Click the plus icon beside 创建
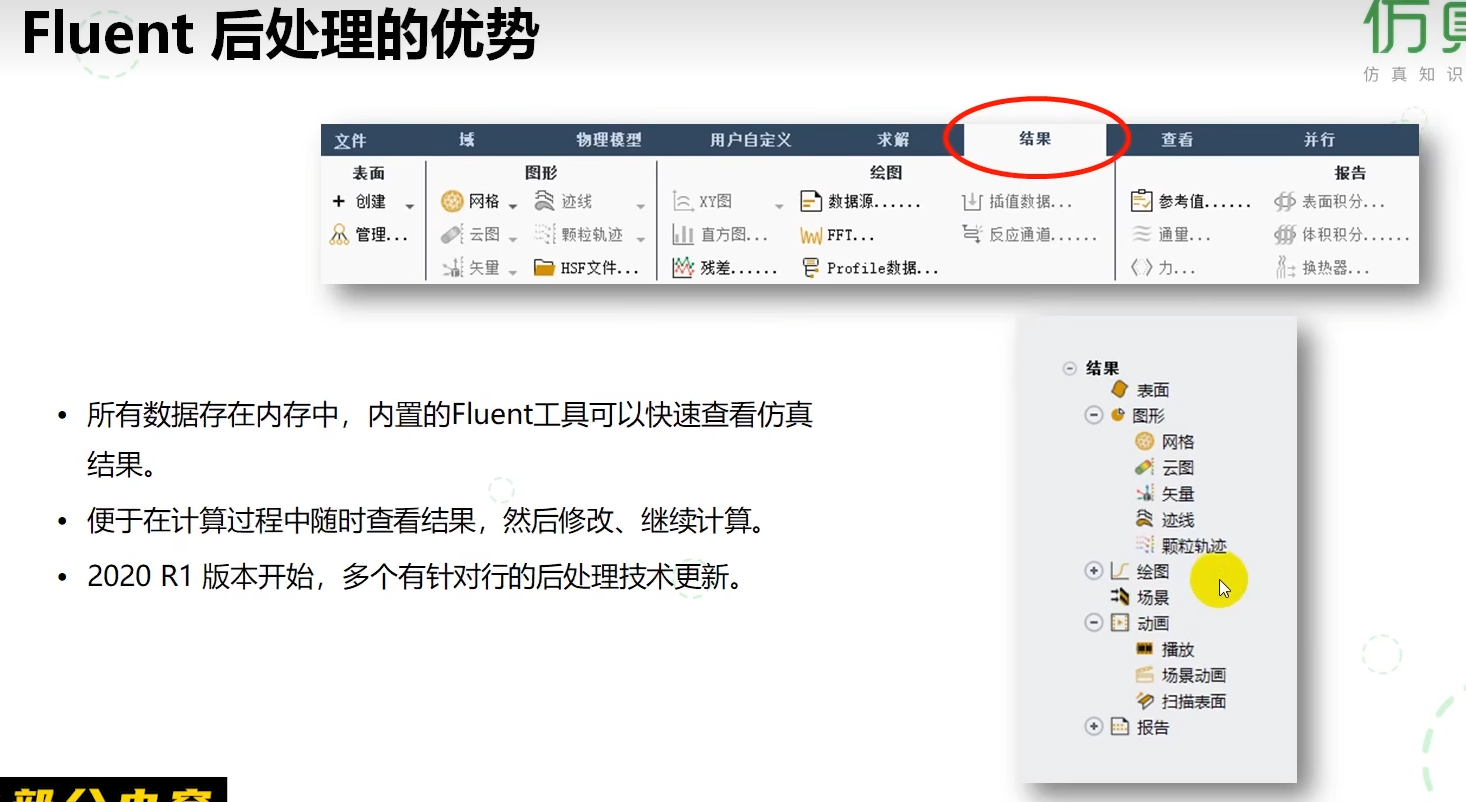The width and height of the screenshot is (1466, 802). tap(339, 202)
